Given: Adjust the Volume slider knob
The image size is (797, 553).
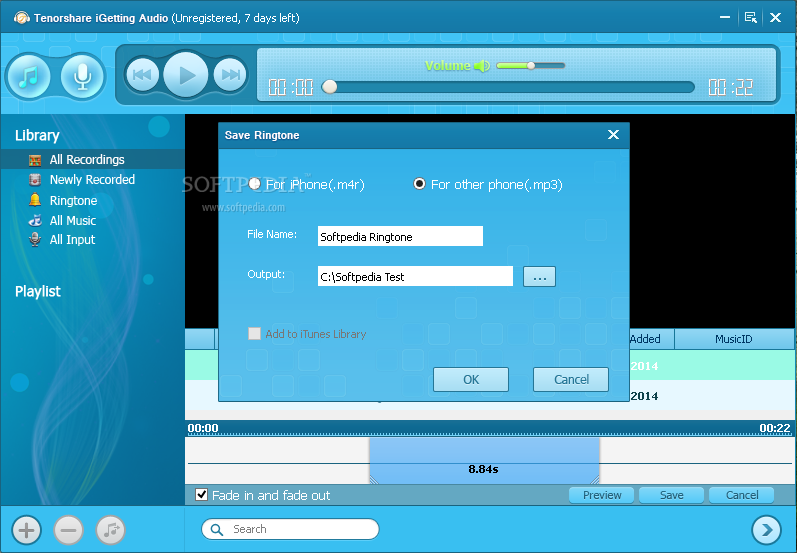Looking at the screenshot, I should [x=531, y=65].
